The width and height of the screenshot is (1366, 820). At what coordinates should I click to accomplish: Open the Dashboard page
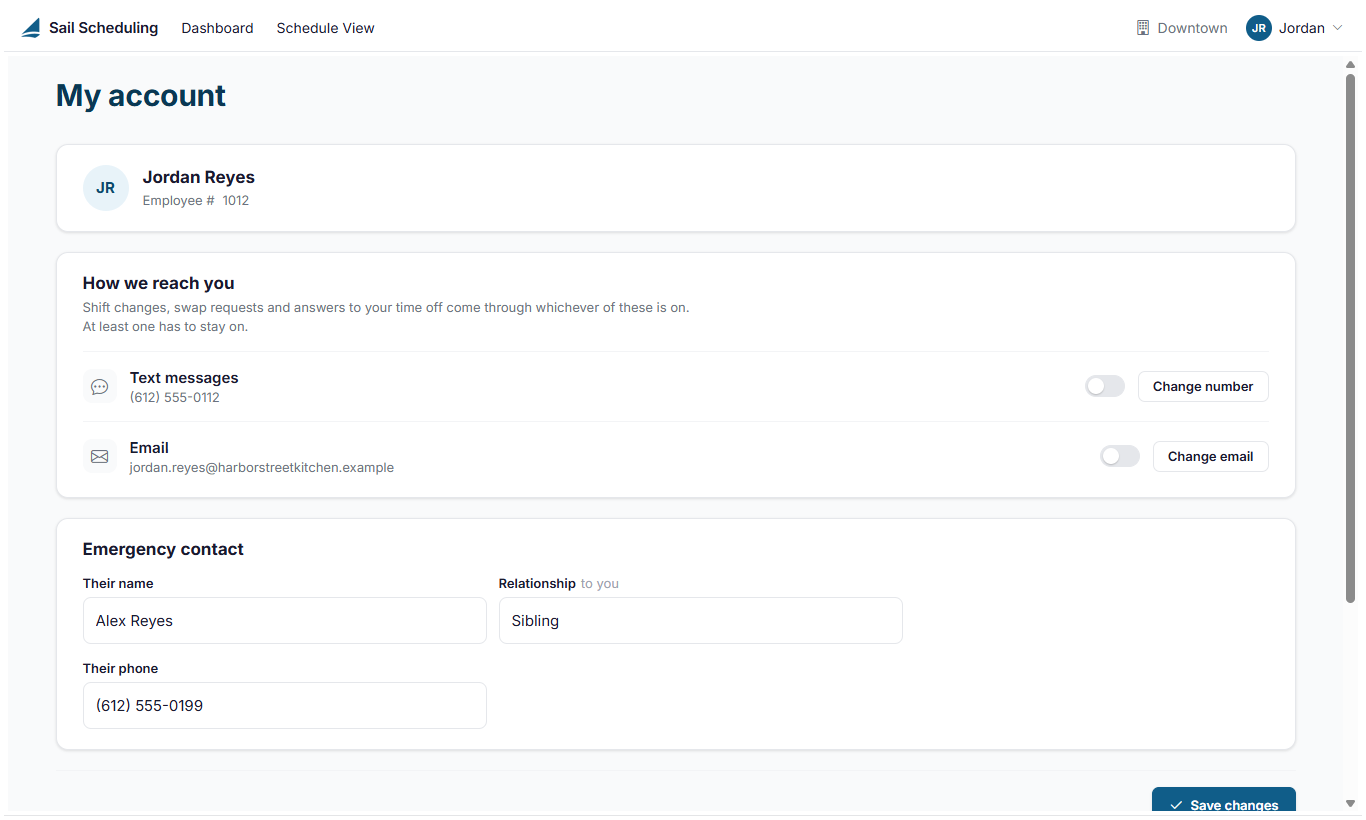(x=217, y=28)
